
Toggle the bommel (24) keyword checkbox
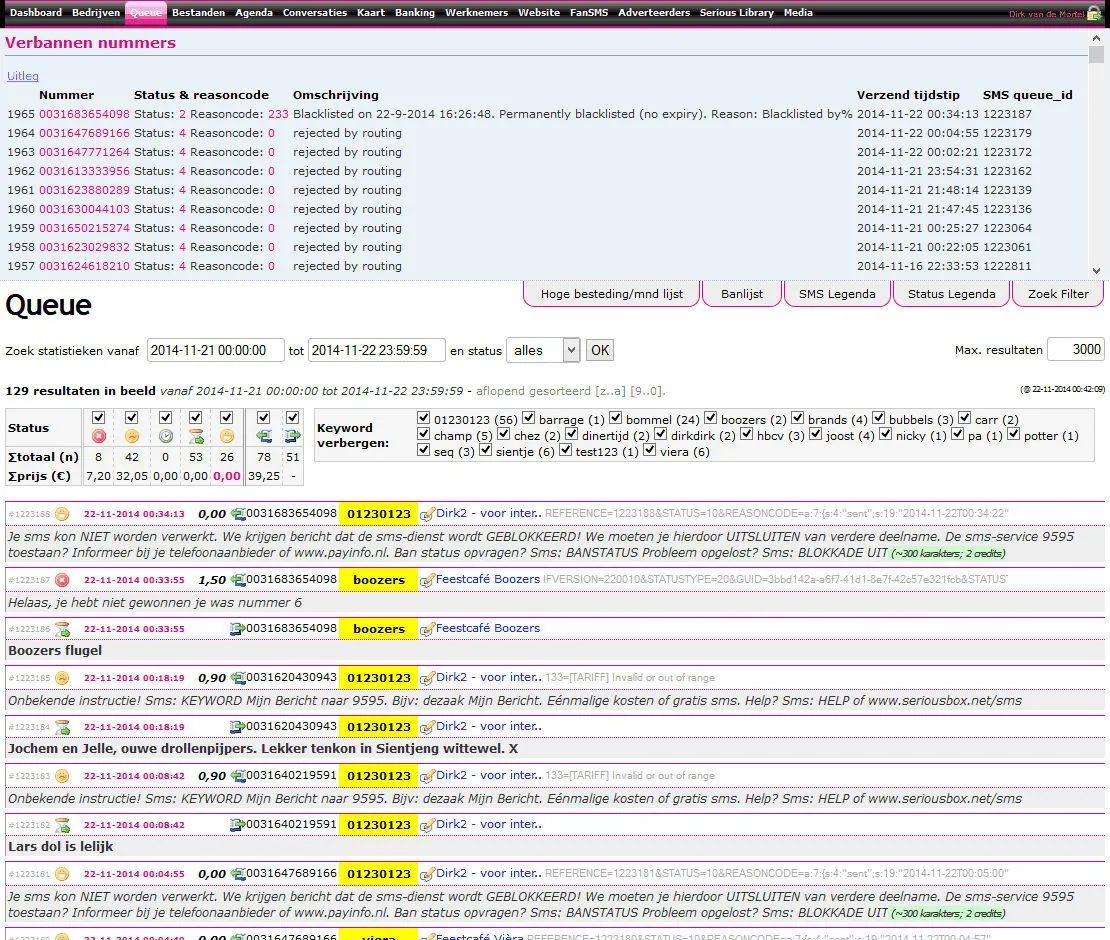click(615, 418)
